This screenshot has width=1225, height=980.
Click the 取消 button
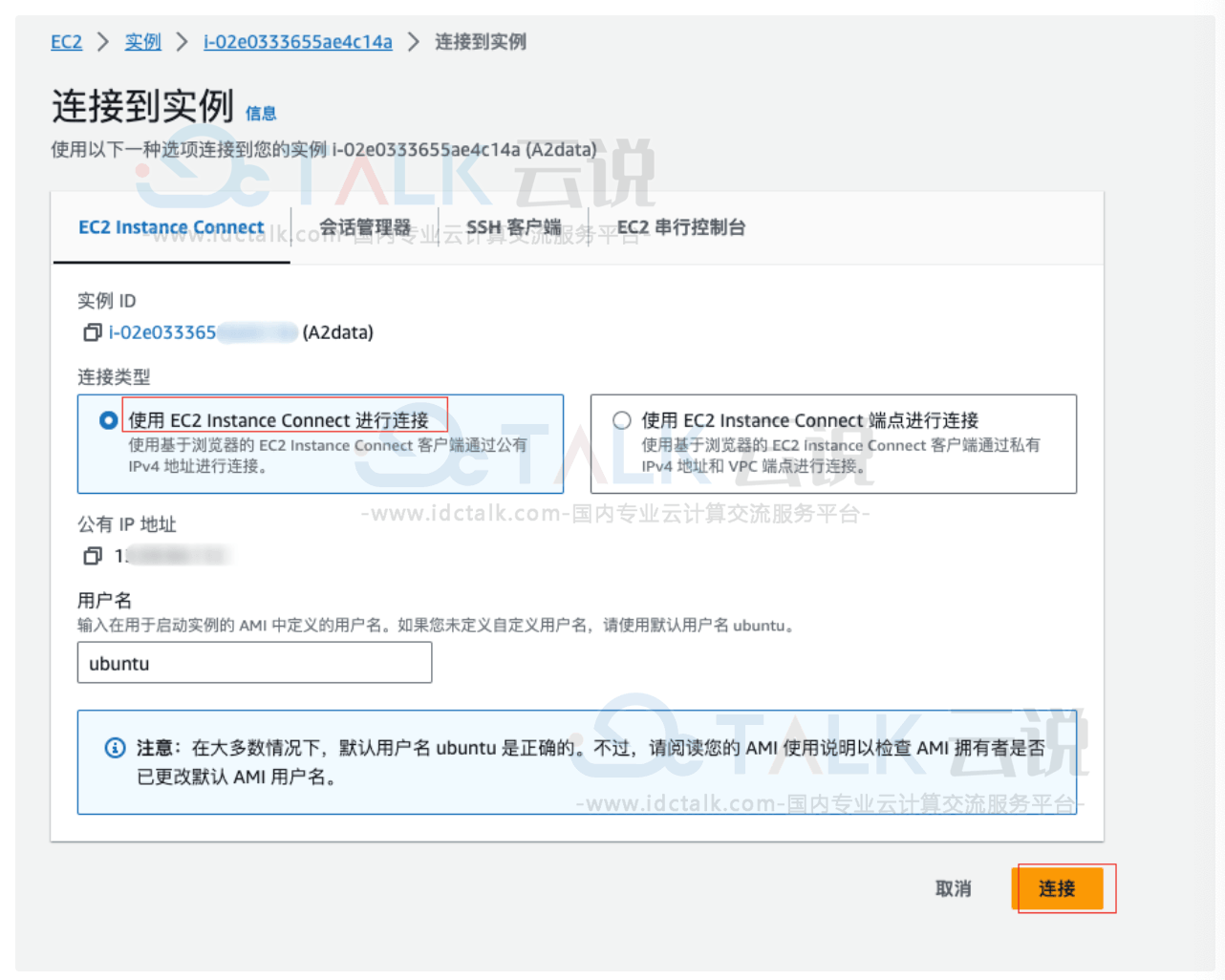point(953,888)
